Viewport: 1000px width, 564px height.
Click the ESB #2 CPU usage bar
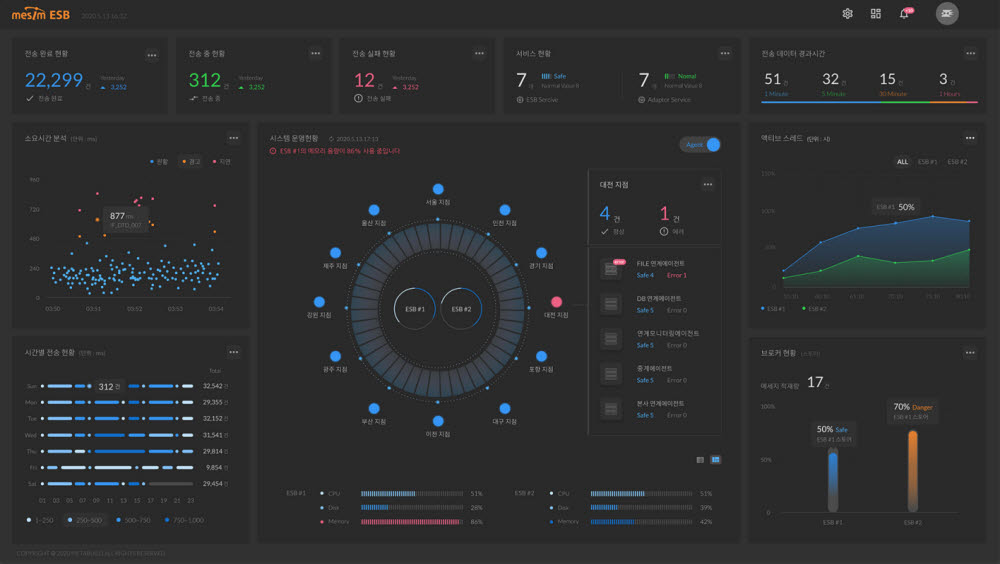point(642,494)
